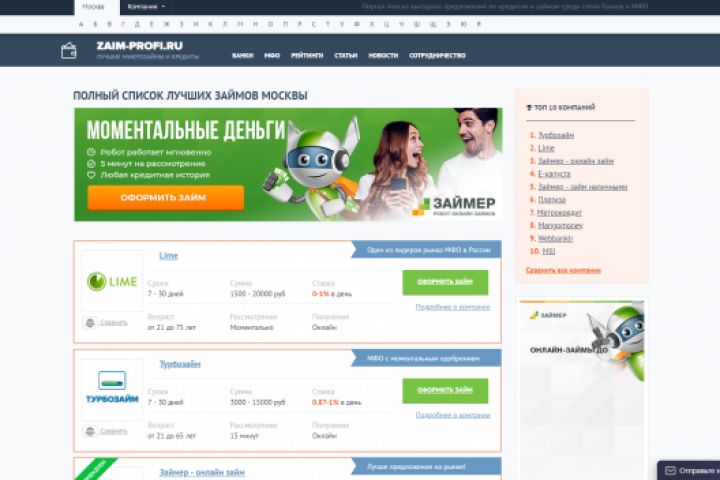720x480 pixels.
Task: Click the ZAIM-PROFI.RU site title
Action: pos(140,45)
